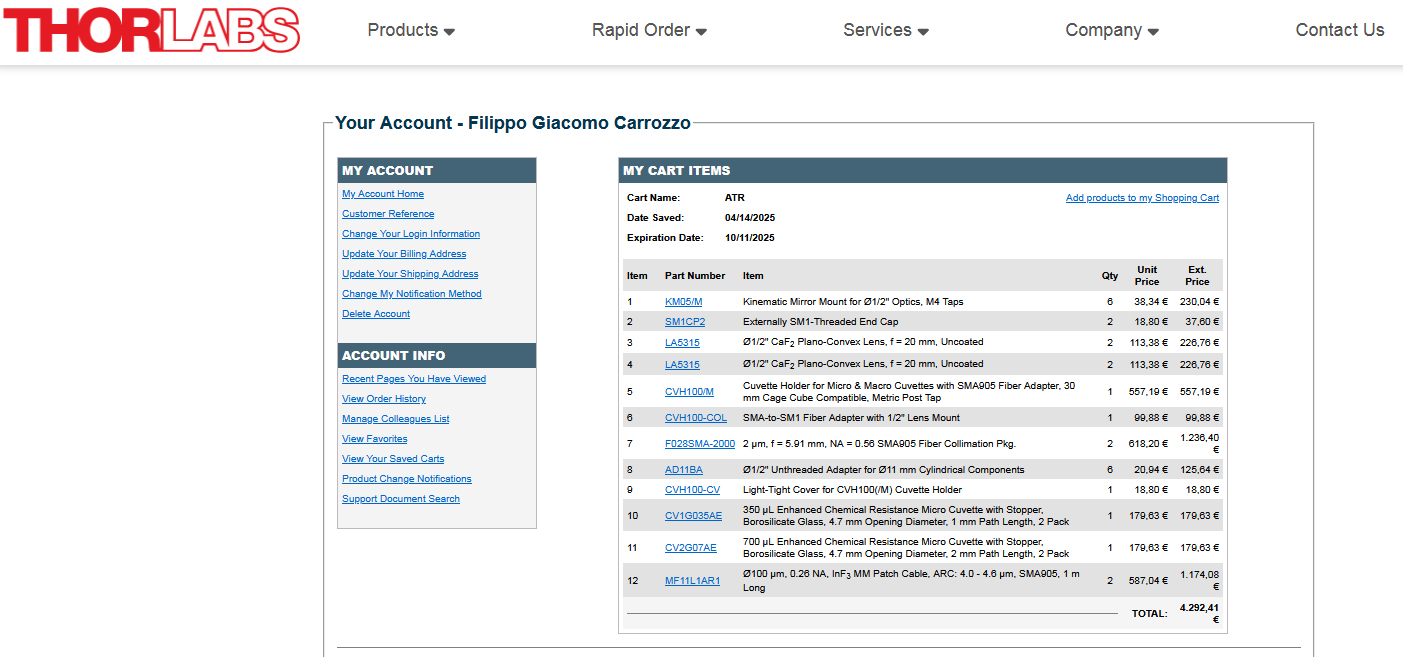Click the Thorlabs logo
Viewport: 1403px width, 657px height.
click(x=151, y=30)
